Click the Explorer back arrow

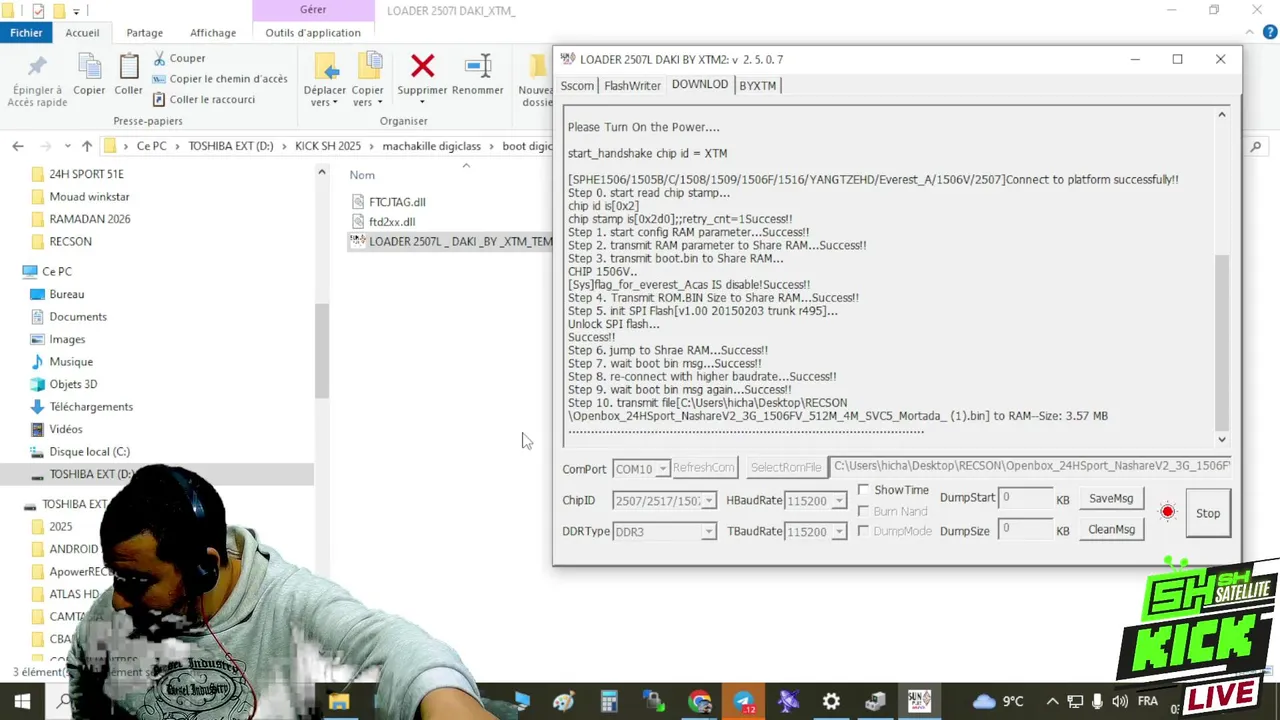[18, 146]
